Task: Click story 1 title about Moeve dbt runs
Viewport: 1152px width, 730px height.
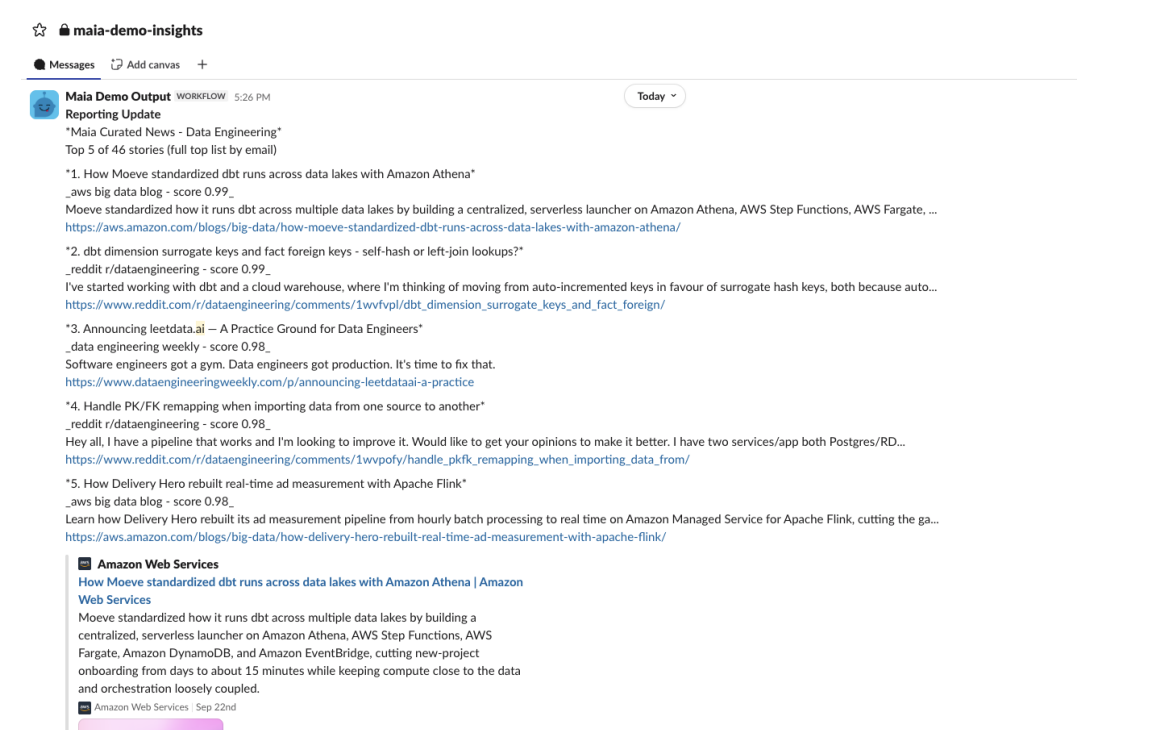Action: click(270, 174)
